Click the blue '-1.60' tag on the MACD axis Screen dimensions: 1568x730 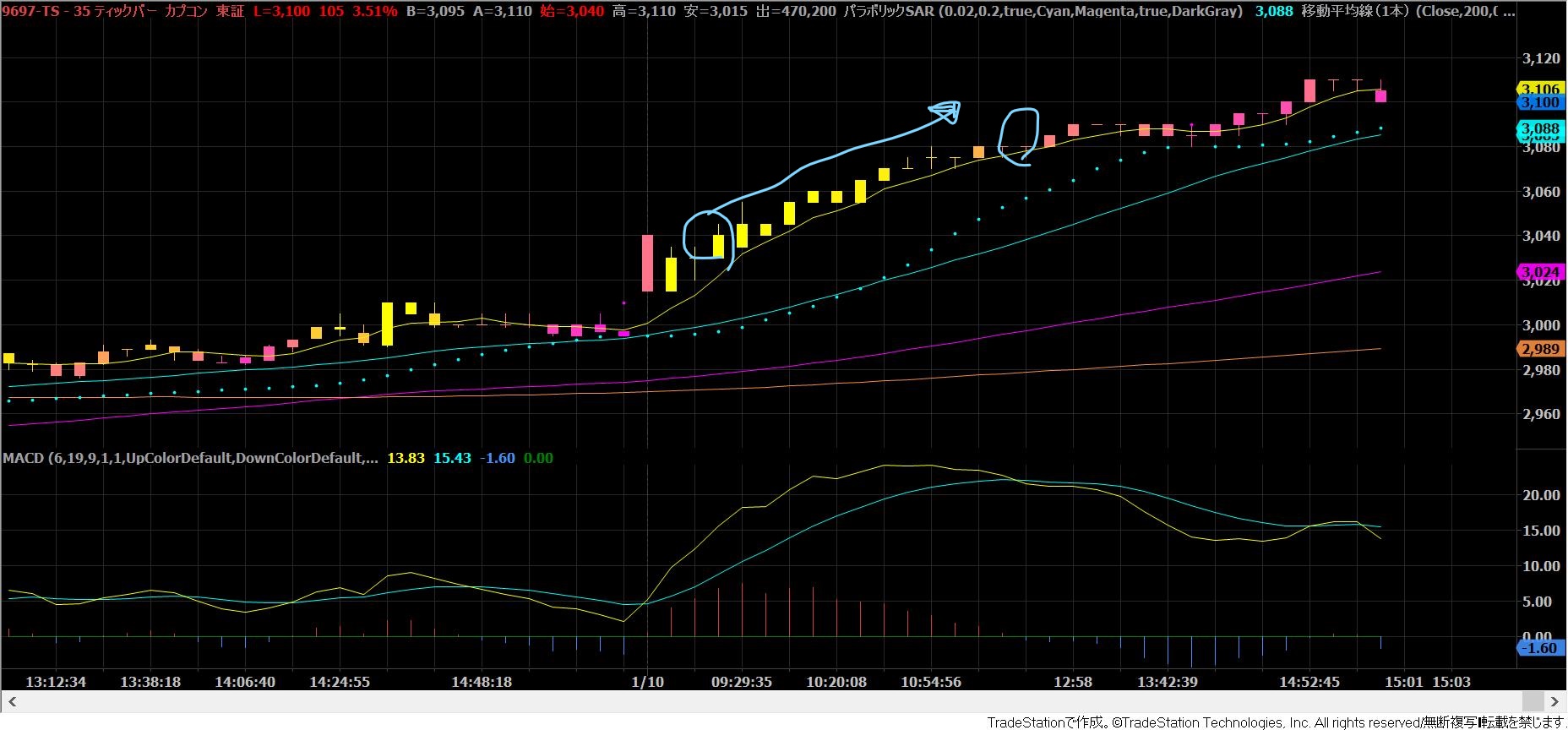point(1541,648)
